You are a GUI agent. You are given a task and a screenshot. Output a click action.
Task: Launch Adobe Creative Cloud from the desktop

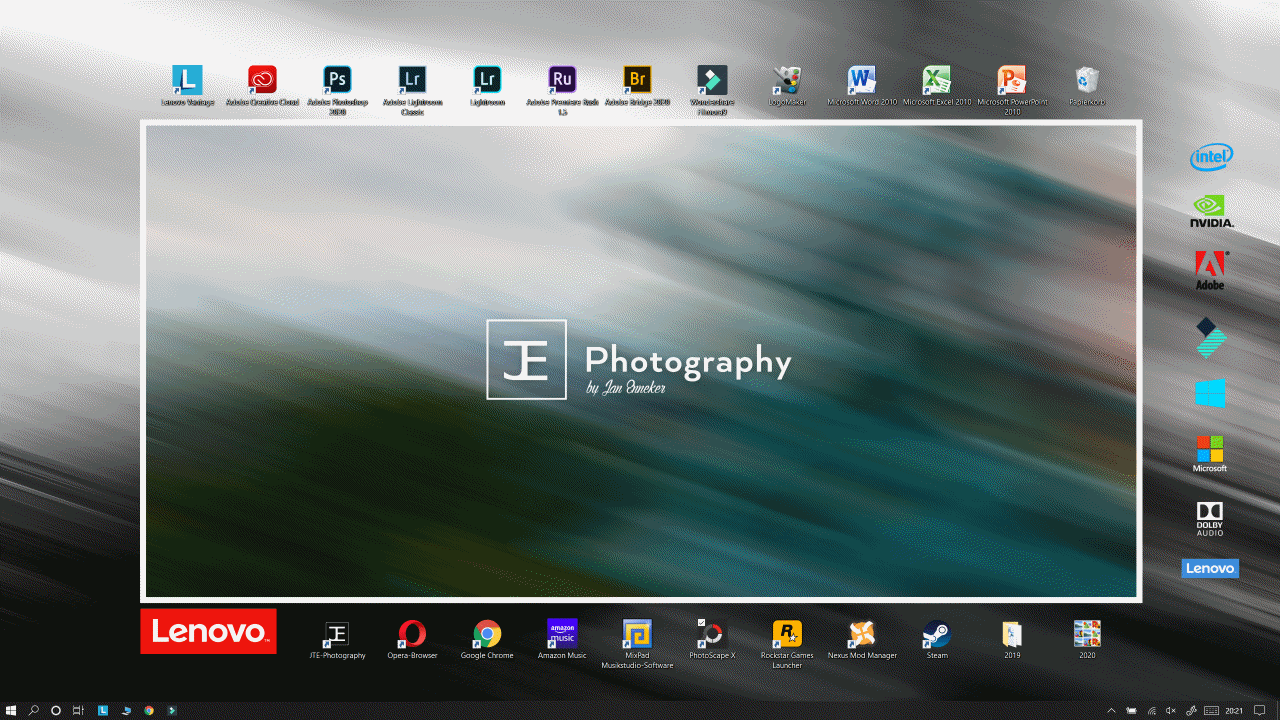tap(262, 86)
